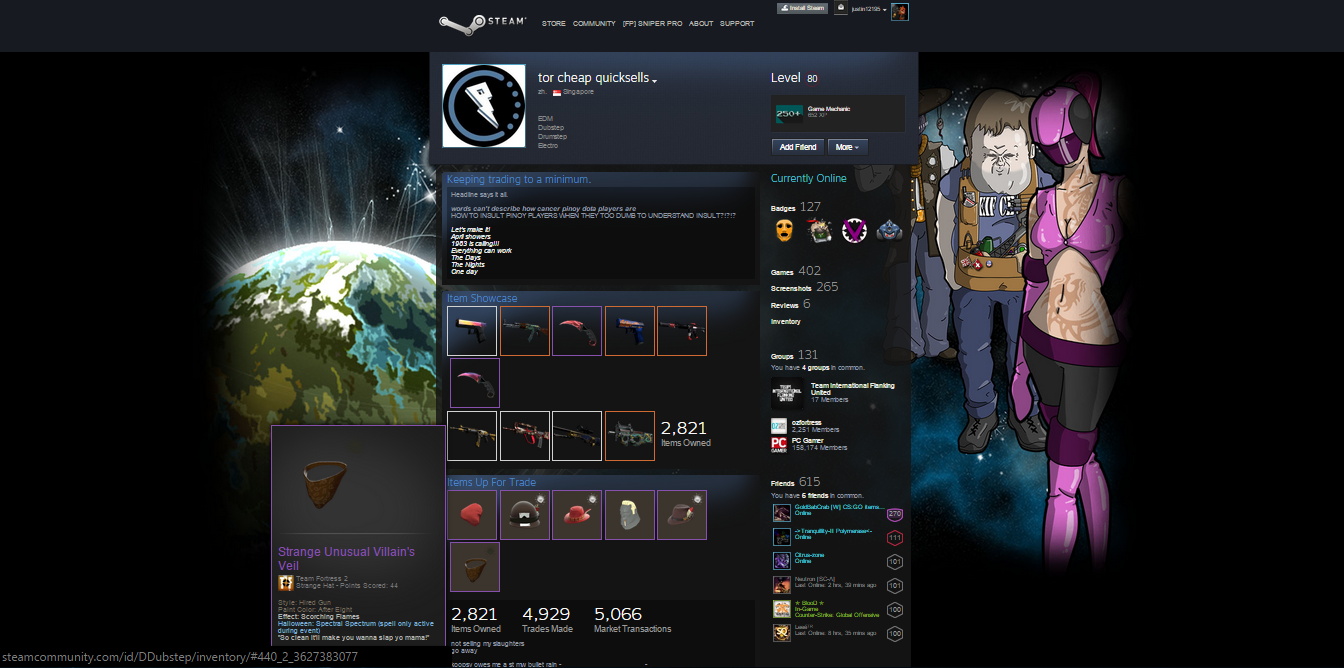Image resolution: width=1344 pixels, height=668 pixels.
Task: Open the Game Mechanic 250+ badge
Action: point(789,114)
